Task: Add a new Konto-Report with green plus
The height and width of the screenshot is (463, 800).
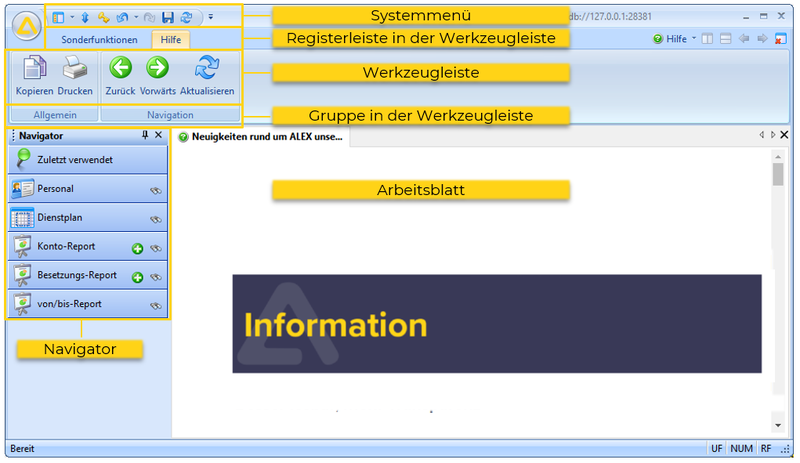Action: [138, 249]
